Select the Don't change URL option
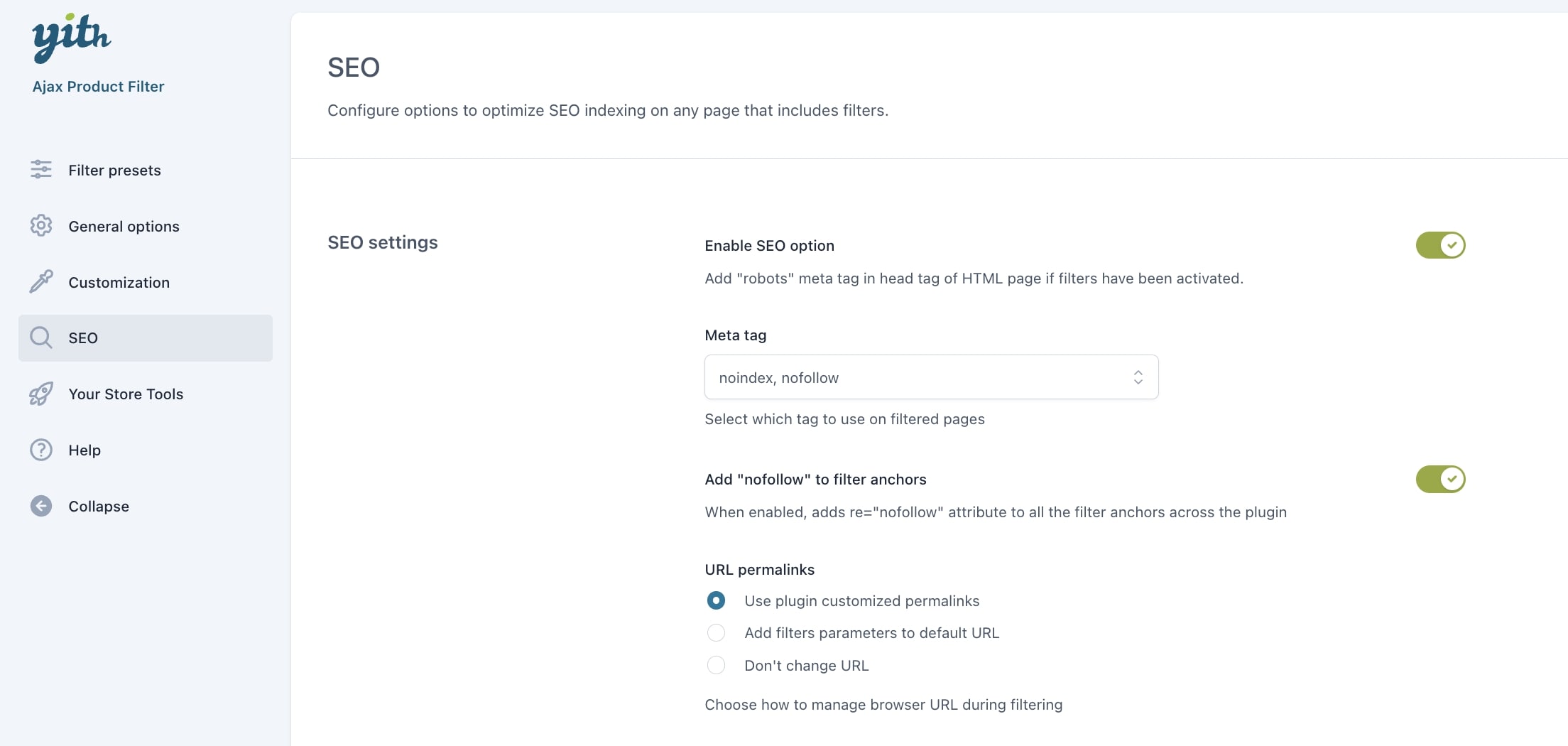The width and height of the screenshot is (1568, 746). (x=716, y=666)
